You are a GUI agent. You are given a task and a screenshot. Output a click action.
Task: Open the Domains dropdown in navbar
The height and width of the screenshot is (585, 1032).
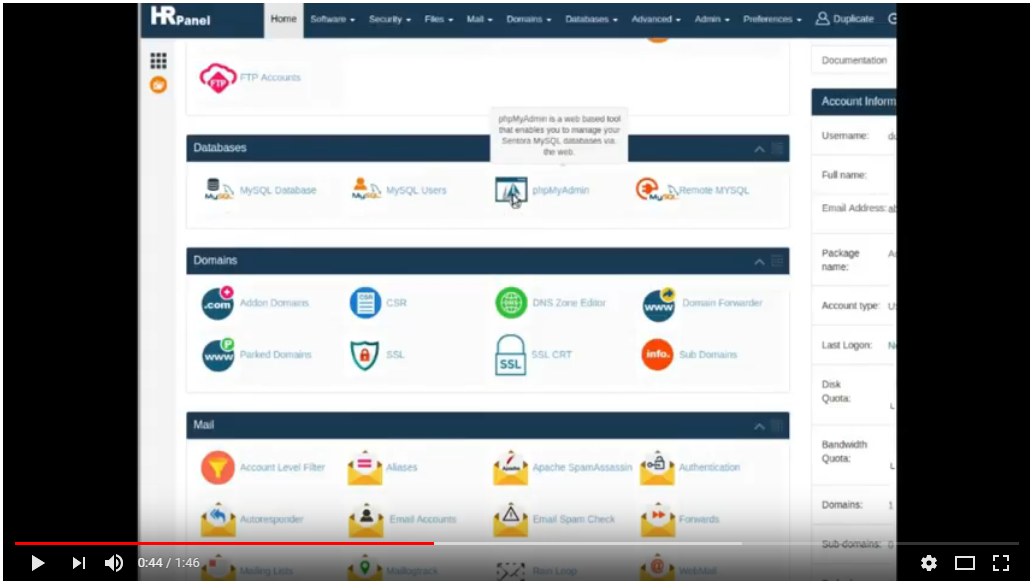529,19
